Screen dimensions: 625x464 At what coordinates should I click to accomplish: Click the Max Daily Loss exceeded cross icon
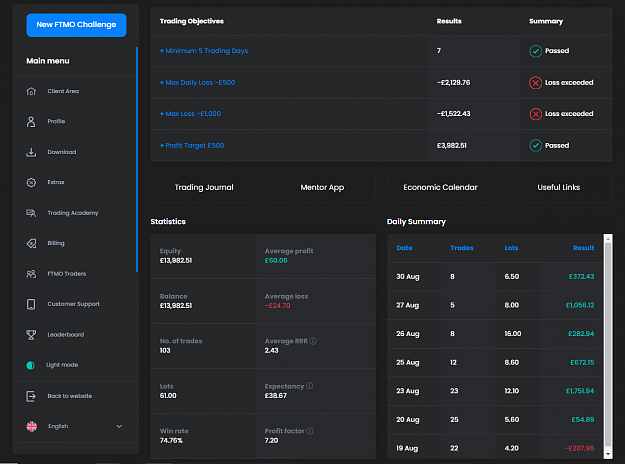point(535,83)
